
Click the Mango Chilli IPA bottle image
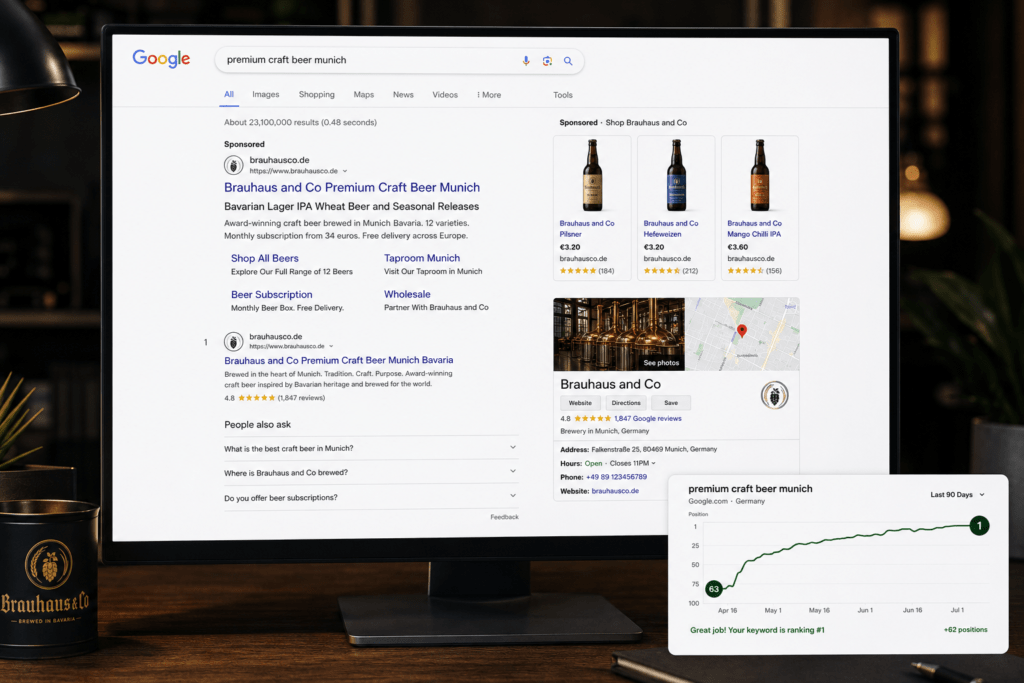click(760, 175)
